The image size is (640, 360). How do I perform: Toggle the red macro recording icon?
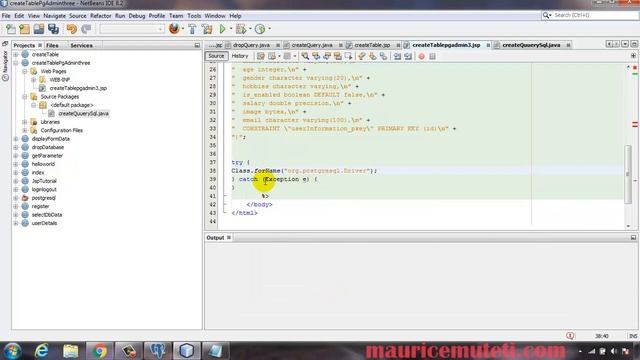421,56
